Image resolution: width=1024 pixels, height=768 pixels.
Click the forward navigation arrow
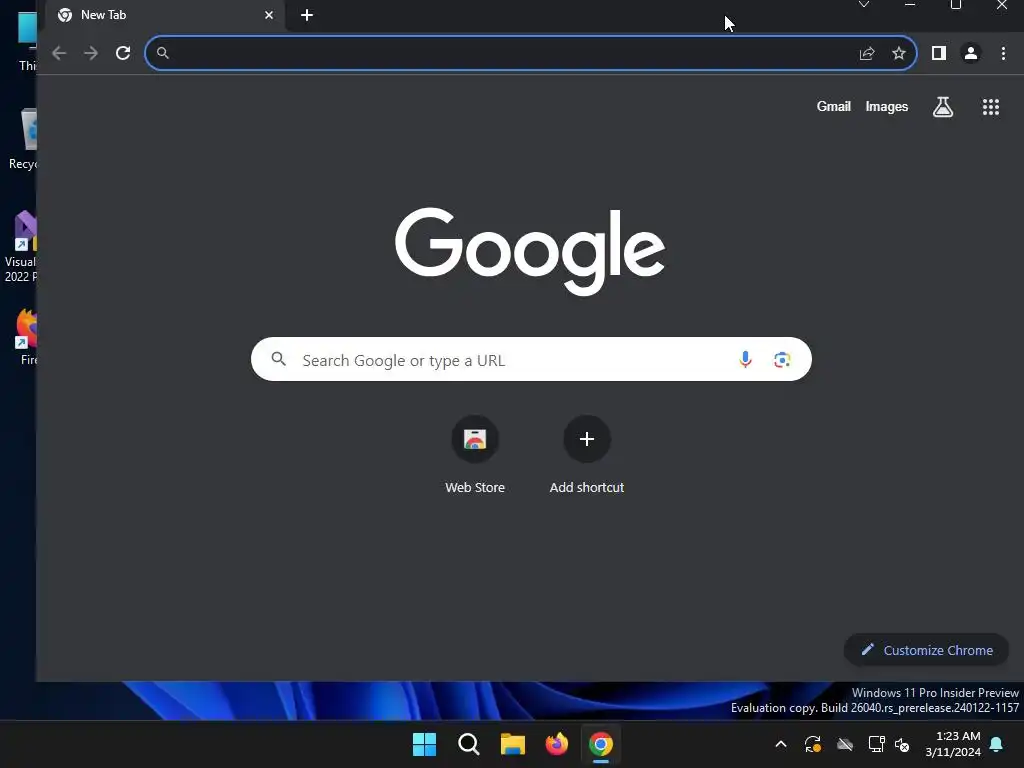coord(91,53)
